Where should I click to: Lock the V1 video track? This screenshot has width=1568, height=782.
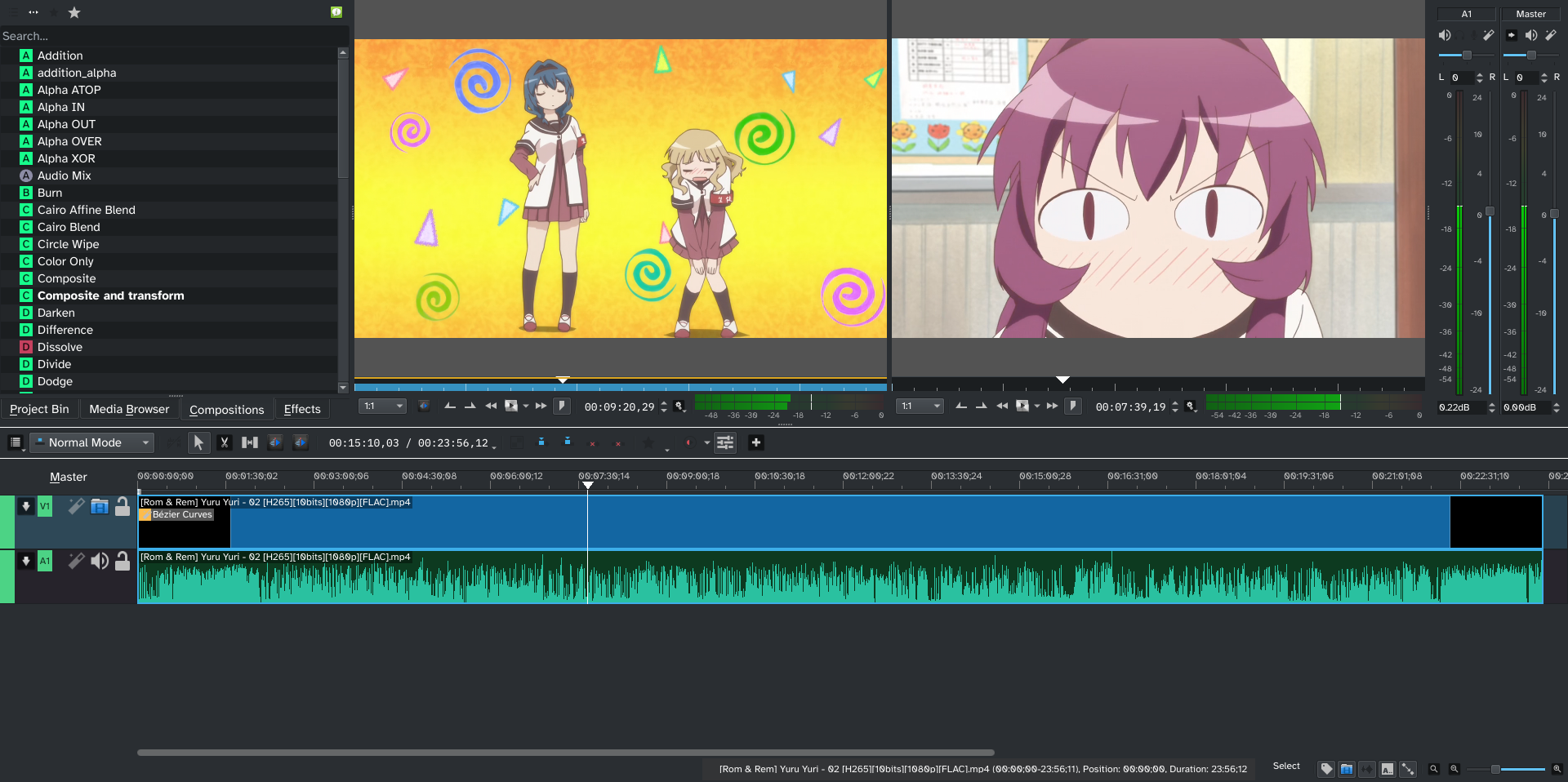coord(122,507)
